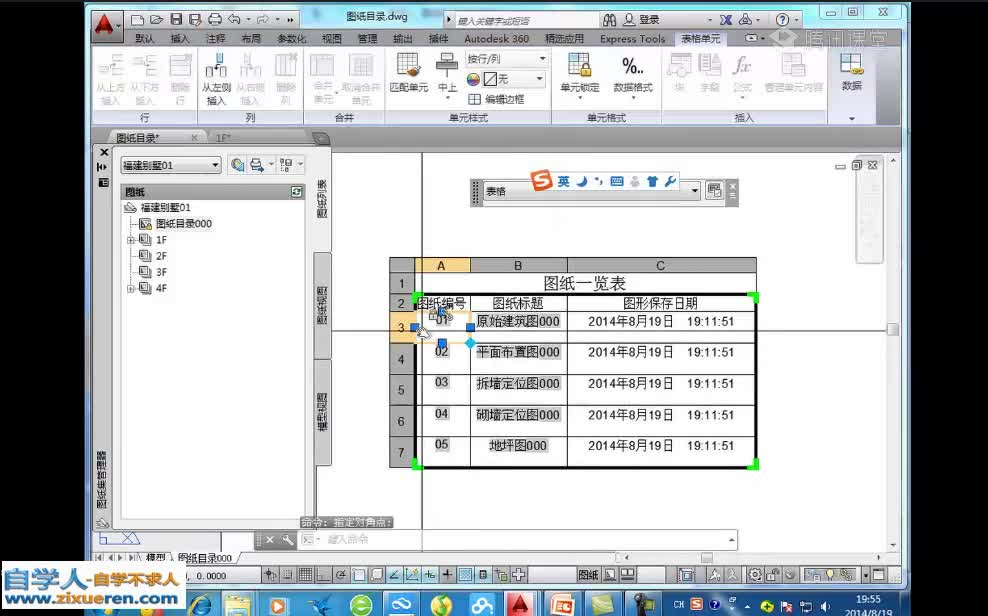Click the Data link (数据) ribbon button
The width and height of the screenshot is (988, 616).
pos(851,72)
